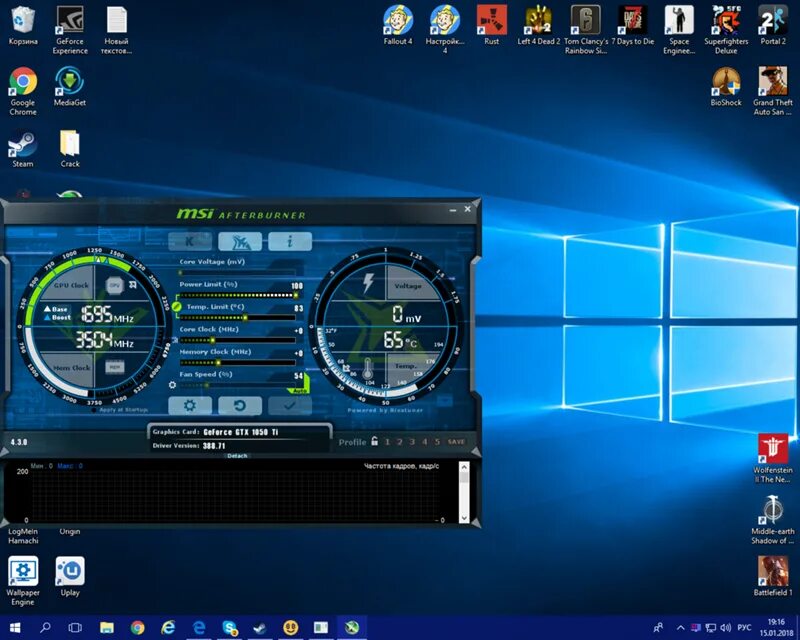Minimize the MSI Afterburner window

(x=453, y=210)
